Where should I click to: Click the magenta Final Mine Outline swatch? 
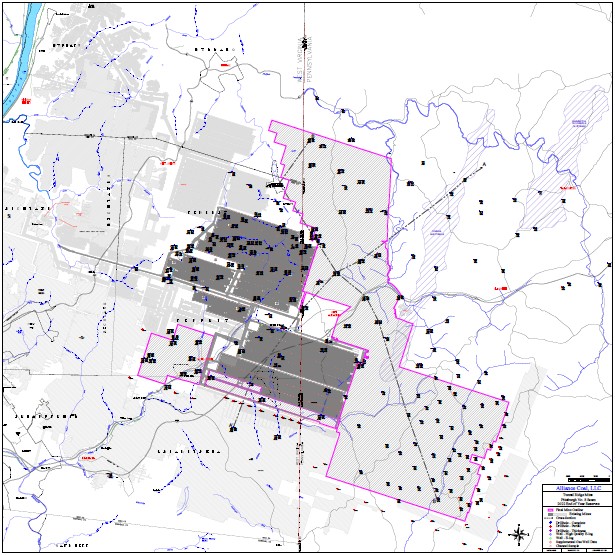pos(550,509)
